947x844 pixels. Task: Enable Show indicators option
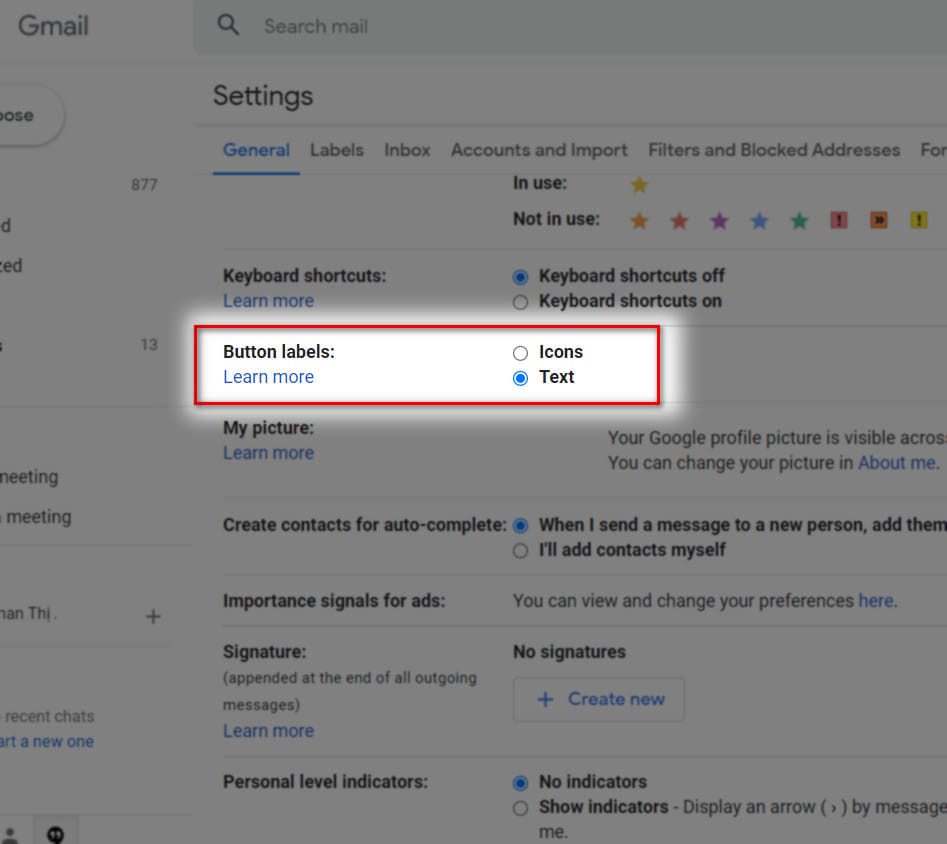coord(520,808)
